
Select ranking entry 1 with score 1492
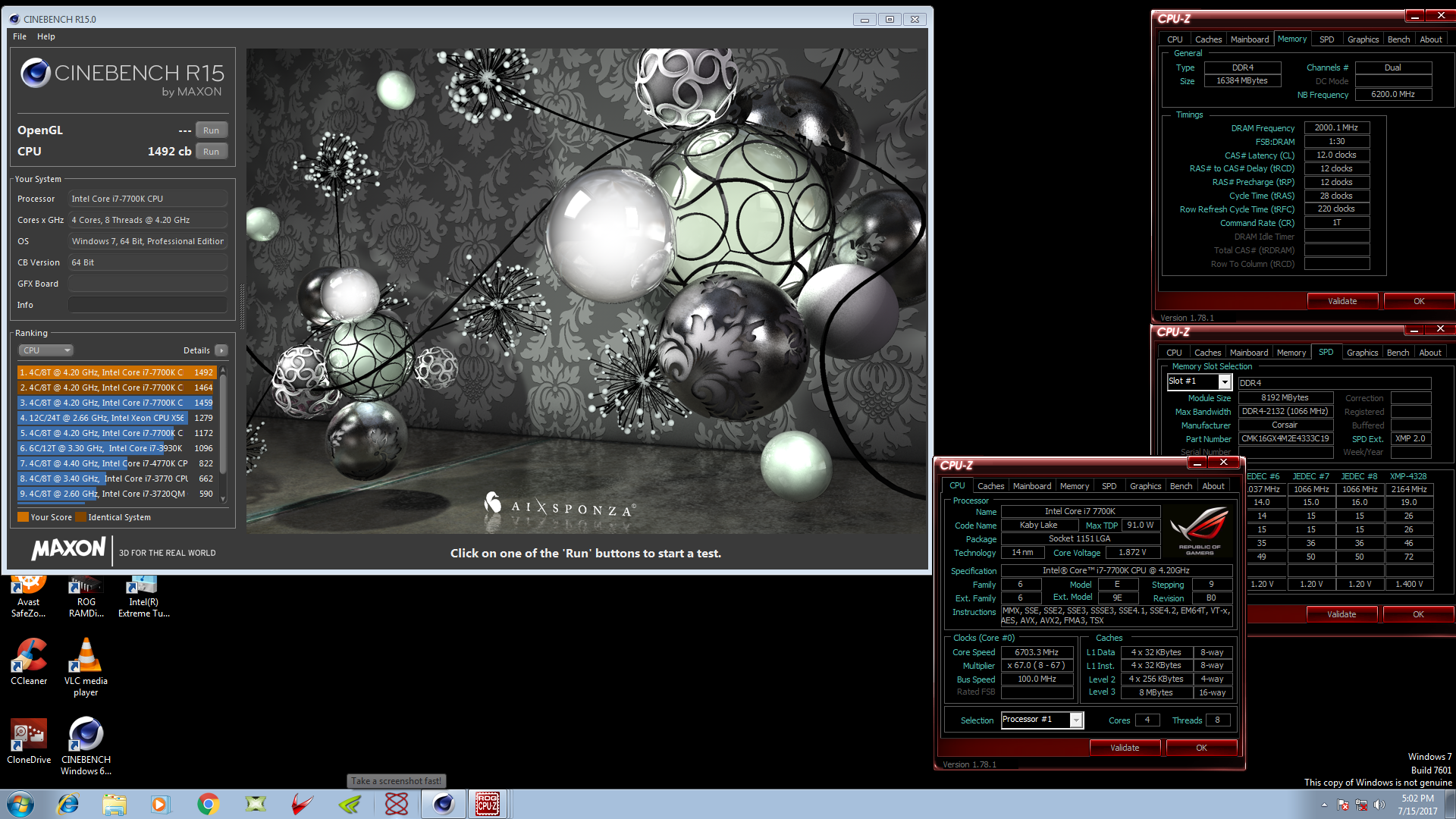[116, 372]
